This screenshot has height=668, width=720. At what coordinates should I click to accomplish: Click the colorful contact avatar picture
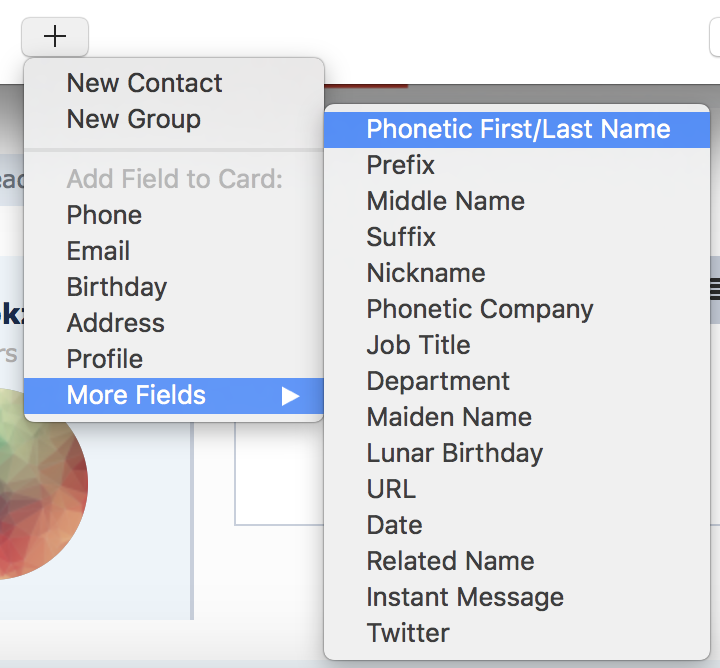(40, 490)
